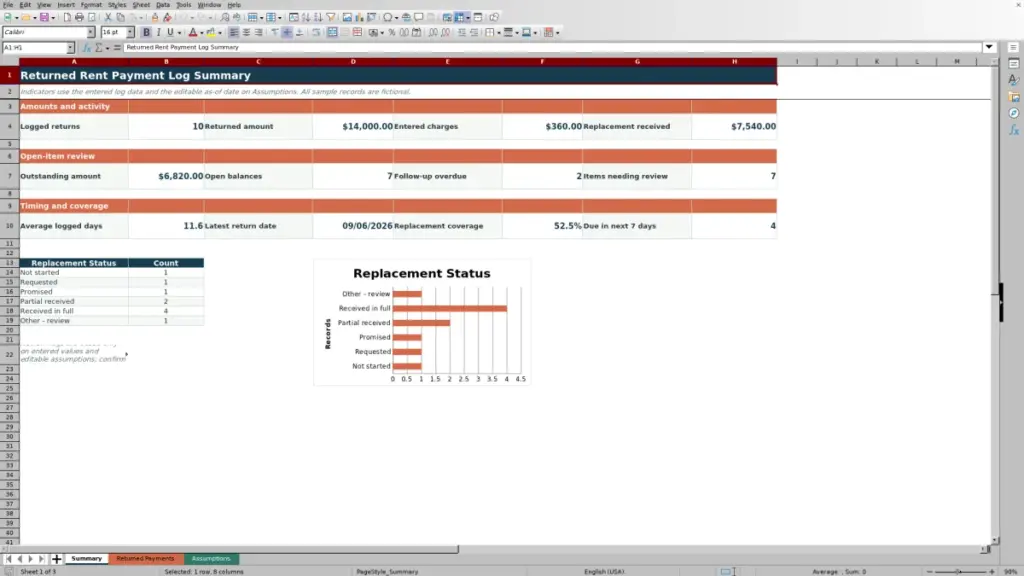Viewport: 1024px width, 576px height.
Task: Open the Format menu
Action: [x=91, y=5]
